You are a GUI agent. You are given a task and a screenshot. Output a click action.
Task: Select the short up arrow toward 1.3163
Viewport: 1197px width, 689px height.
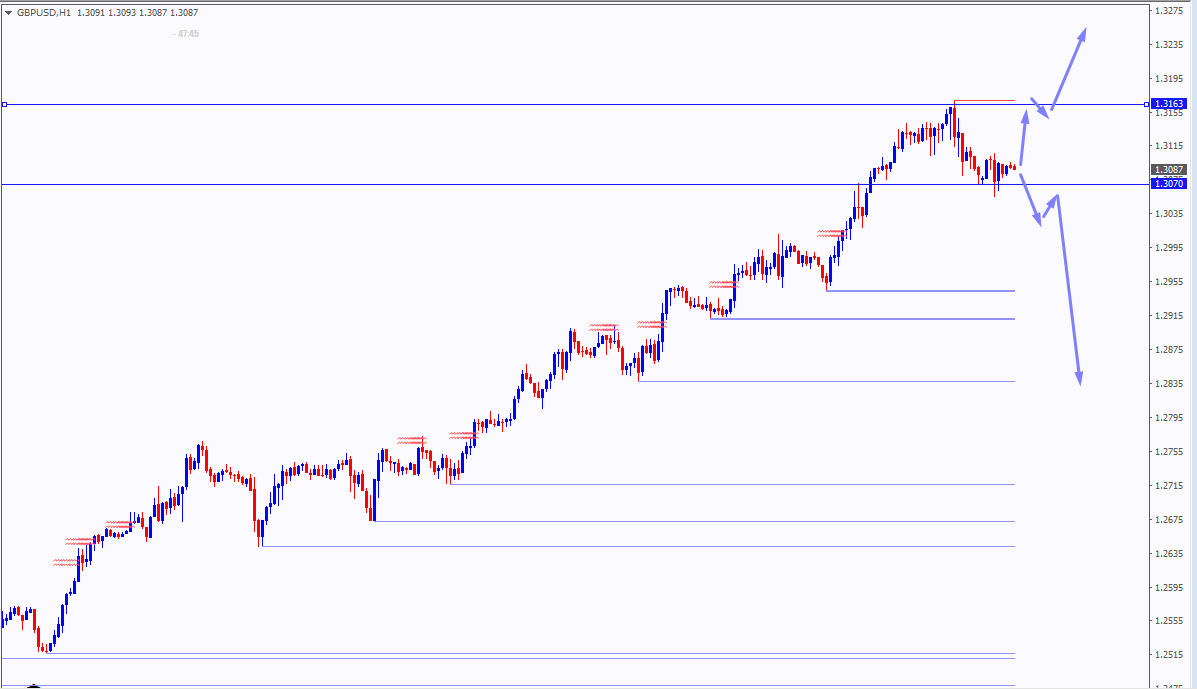coord(1024,137)
